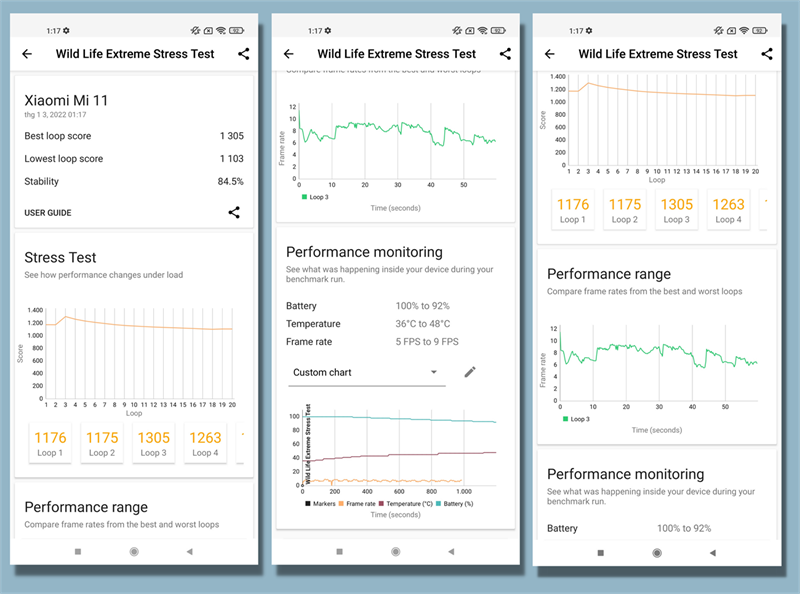Viewport: 800px width, 594px height.
Task: Open the USER GUIDE link
Action: 48,213
